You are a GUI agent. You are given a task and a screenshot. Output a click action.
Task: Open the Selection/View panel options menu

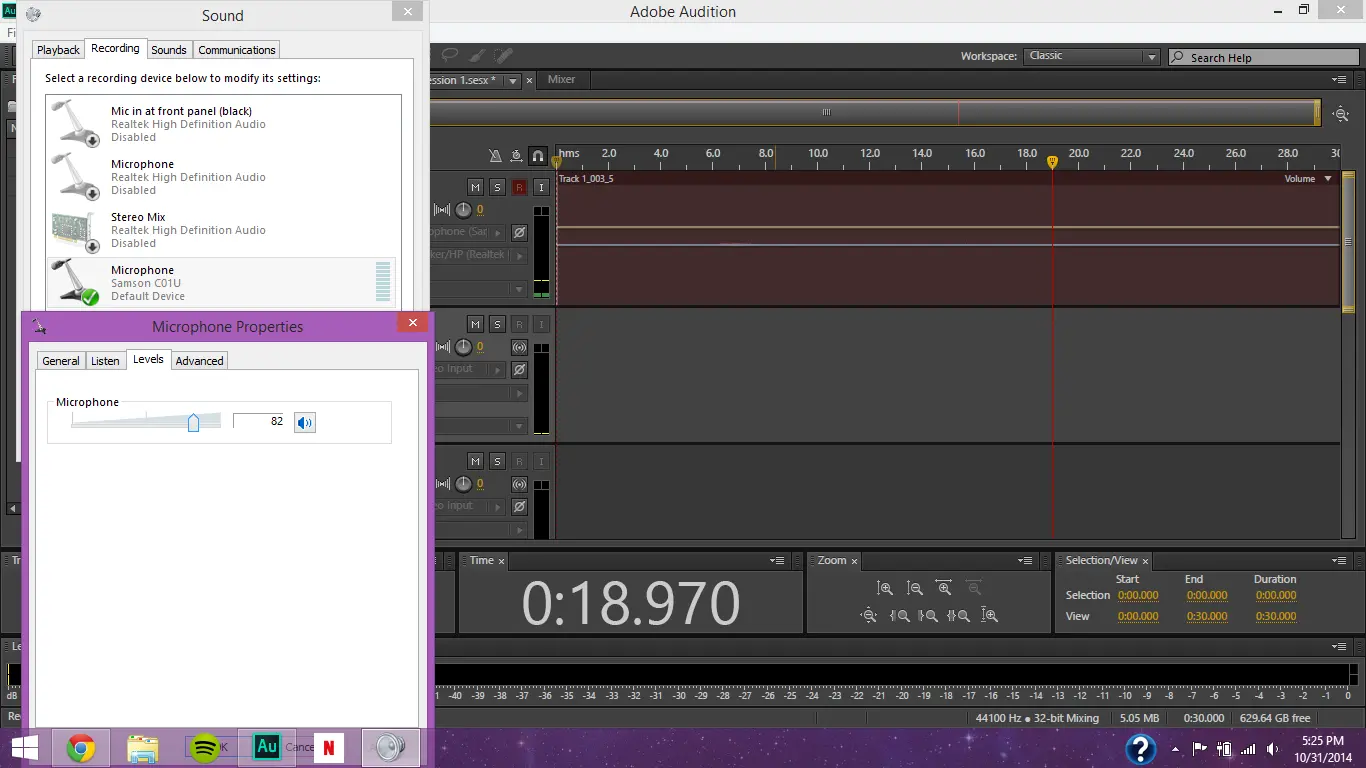pos(1339,561)
